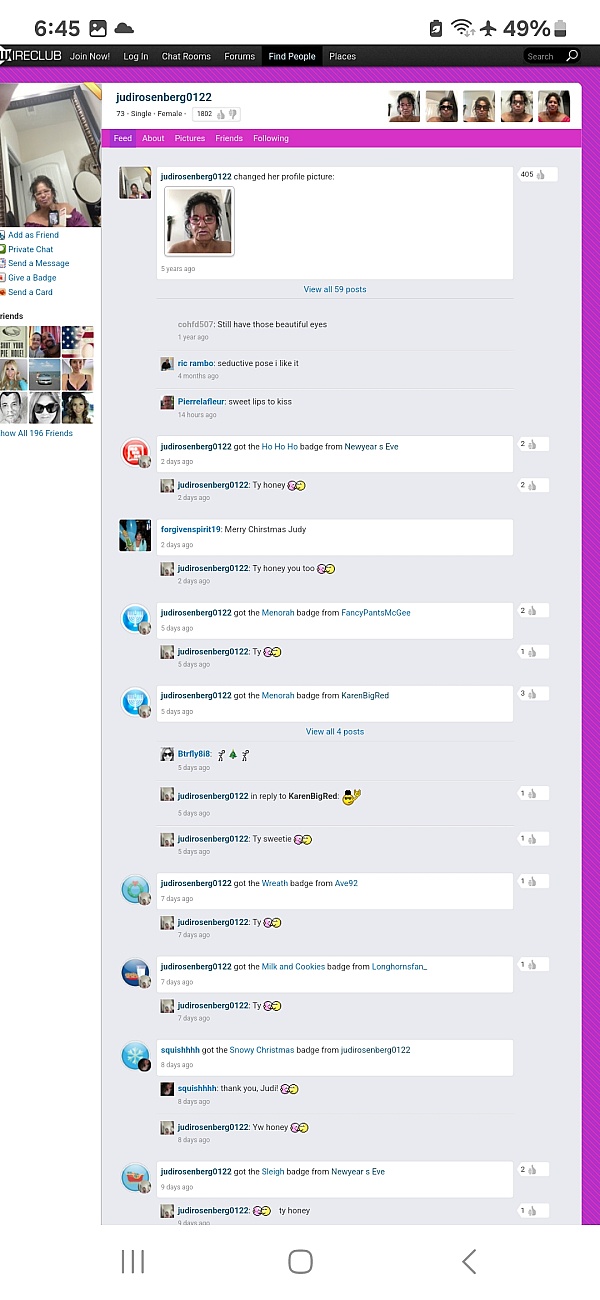Tap the Android back navigation arrow

point(469,1261)
